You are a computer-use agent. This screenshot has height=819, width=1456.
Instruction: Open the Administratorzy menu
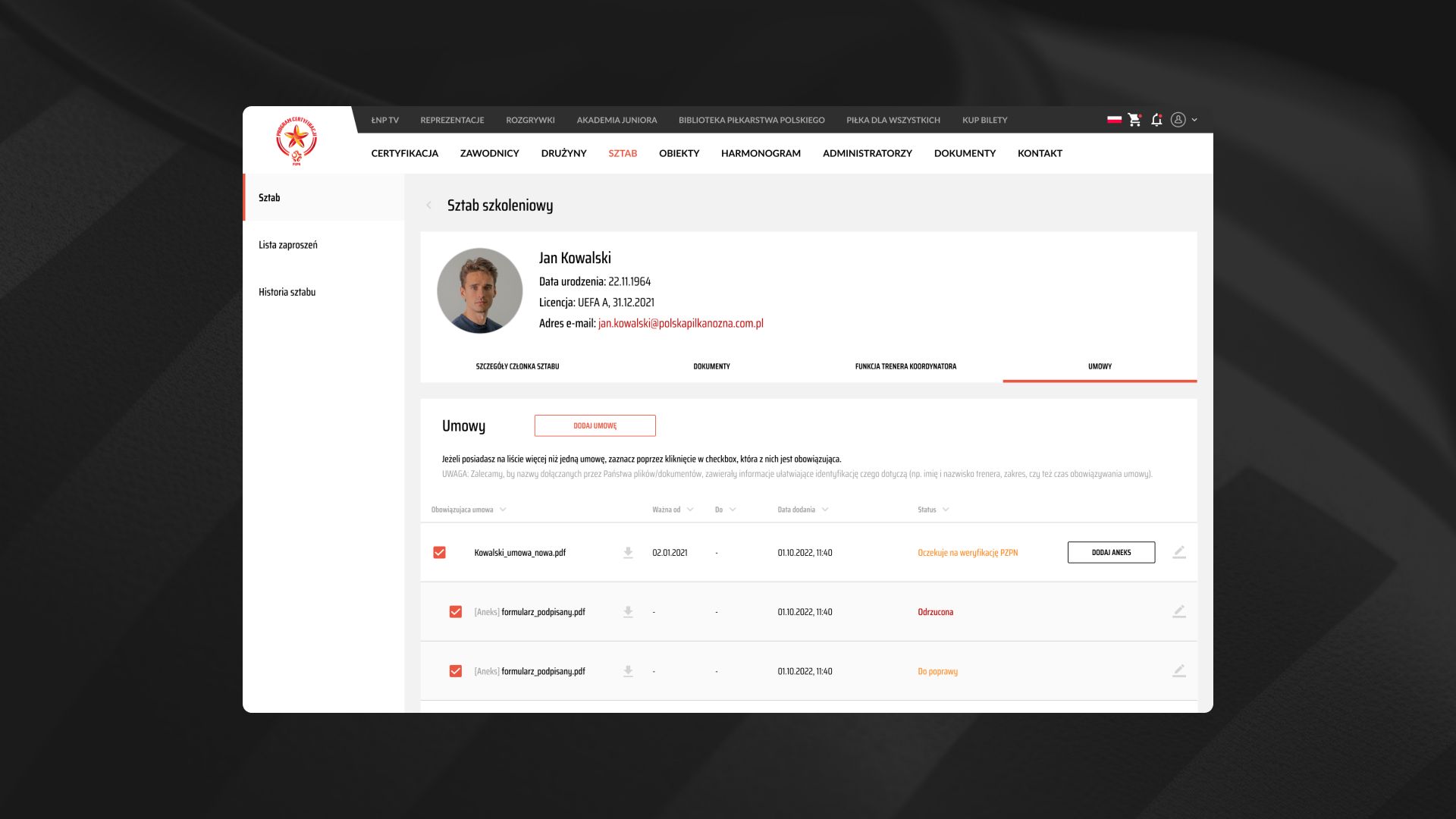[868, 153]
